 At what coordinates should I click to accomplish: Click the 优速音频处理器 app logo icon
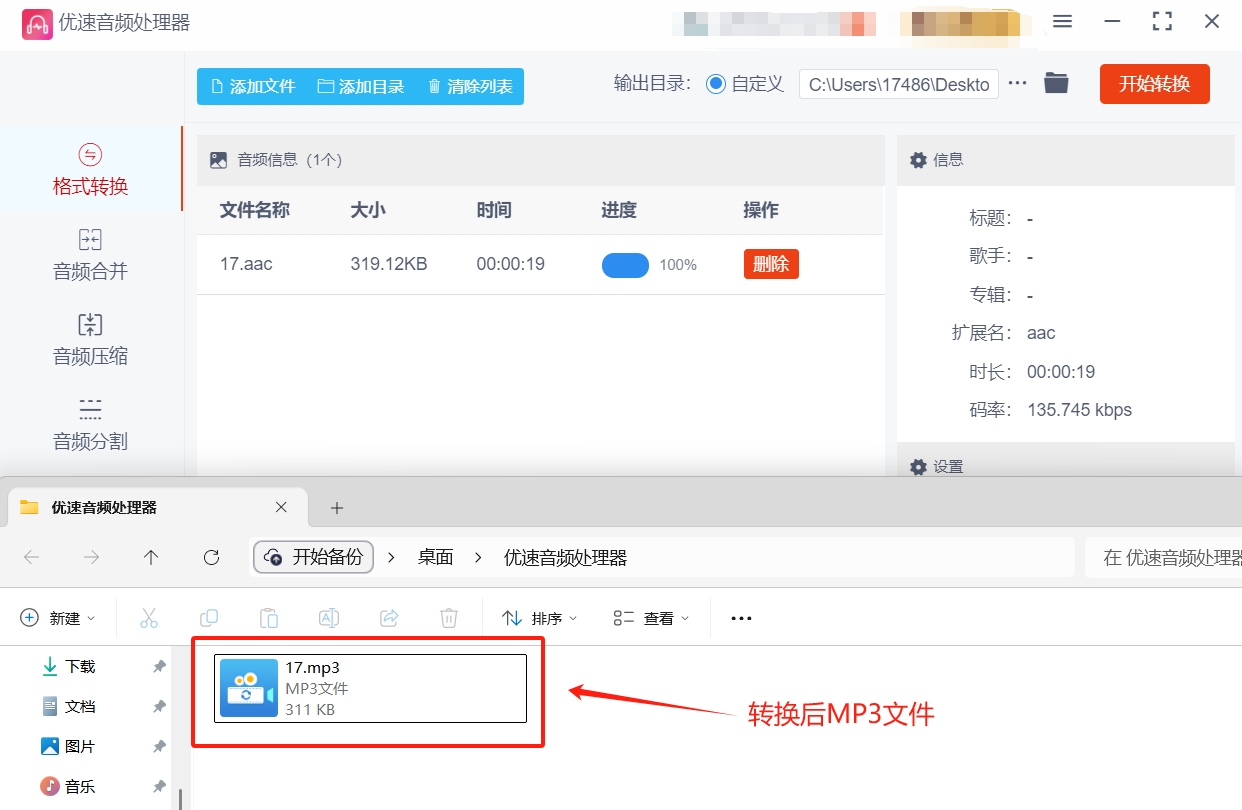tap(37, 24)
